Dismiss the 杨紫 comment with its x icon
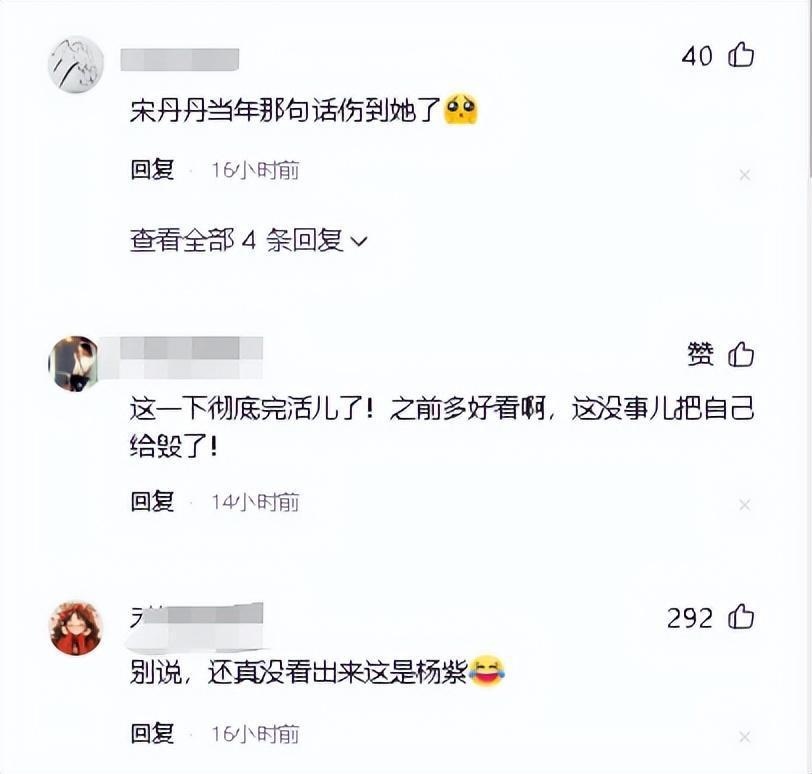812x774 pixels. pyautogui.click(x=745, y=737)
